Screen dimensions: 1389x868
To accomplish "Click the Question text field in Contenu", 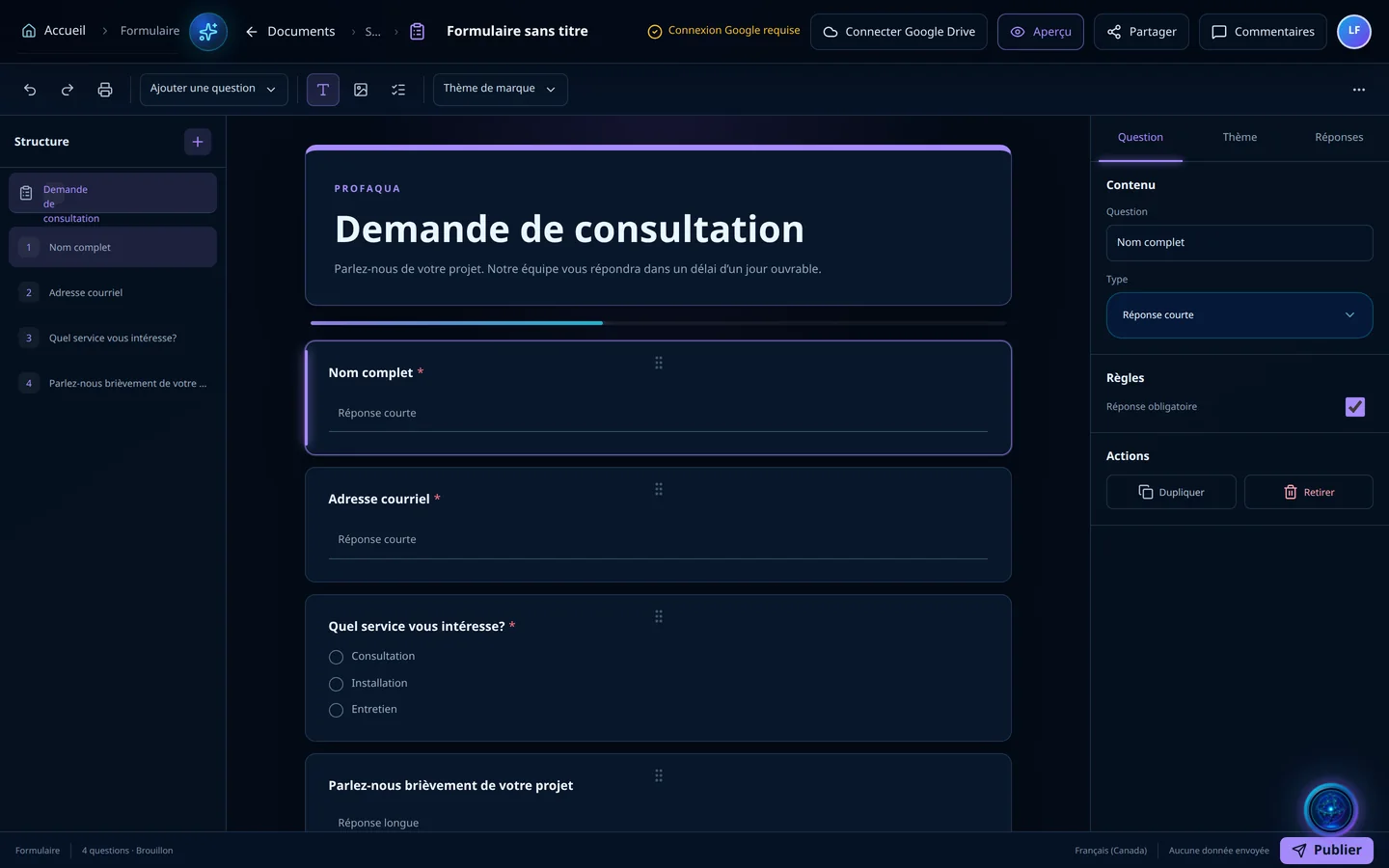I will 1239,243.
